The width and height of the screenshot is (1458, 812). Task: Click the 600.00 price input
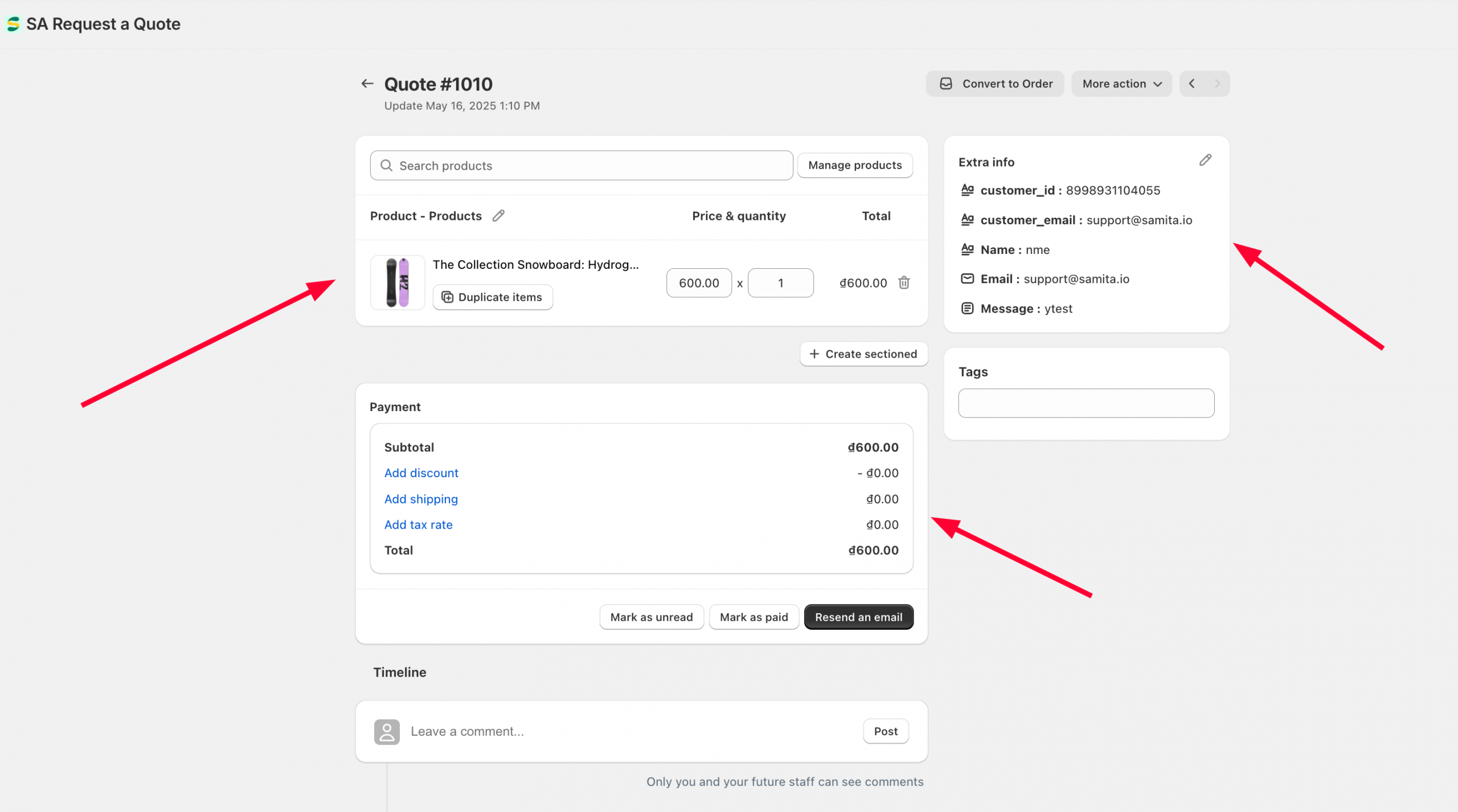[699, 282]
